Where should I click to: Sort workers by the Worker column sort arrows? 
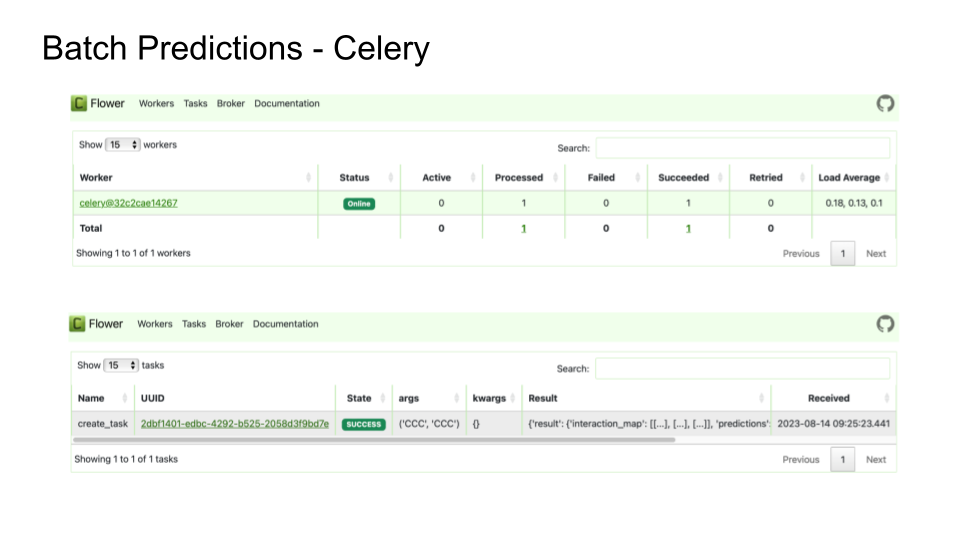[308, 178]
